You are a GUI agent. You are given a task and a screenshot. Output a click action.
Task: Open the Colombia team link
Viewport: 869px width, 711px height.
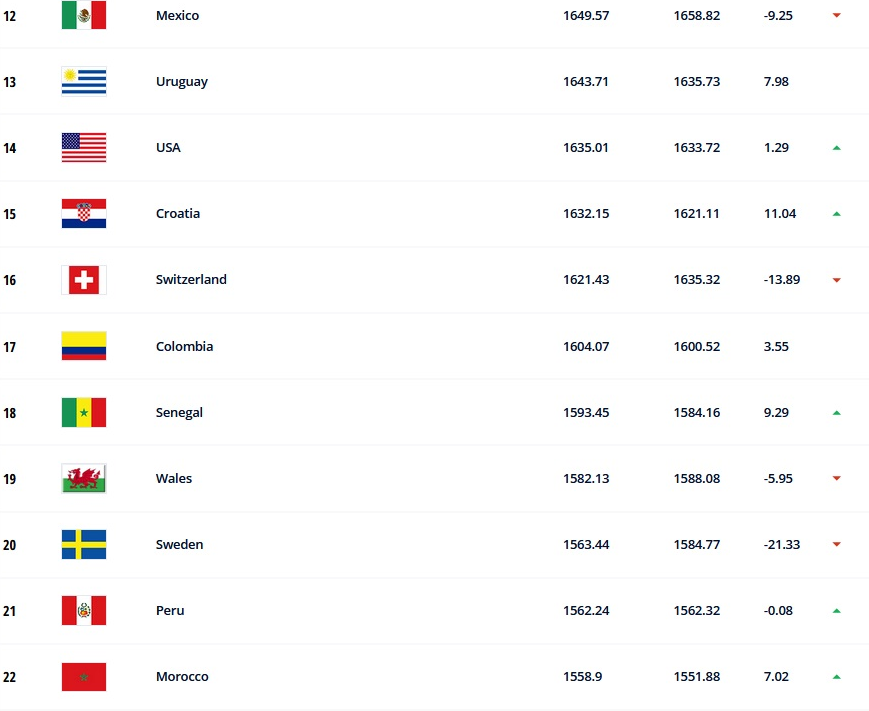click(x=184, y=346)
